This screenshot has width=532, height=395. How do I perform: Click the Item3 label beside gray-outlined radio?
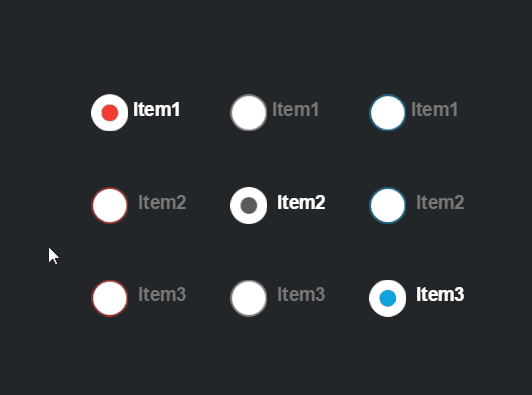point(301,294)
